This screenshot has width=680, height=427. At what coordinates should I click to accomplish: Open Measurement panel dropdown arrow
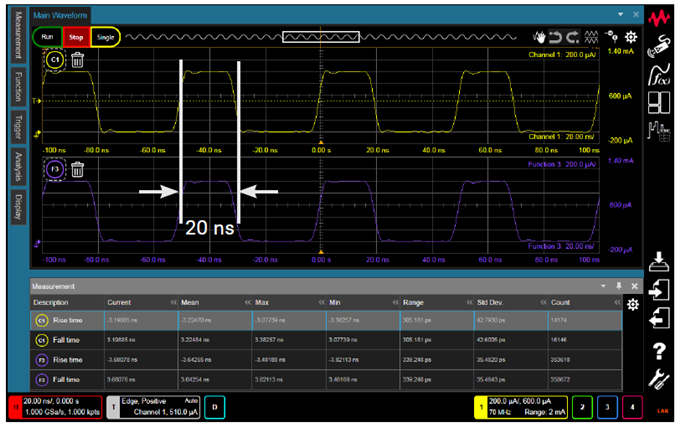(x=603, y=286)
